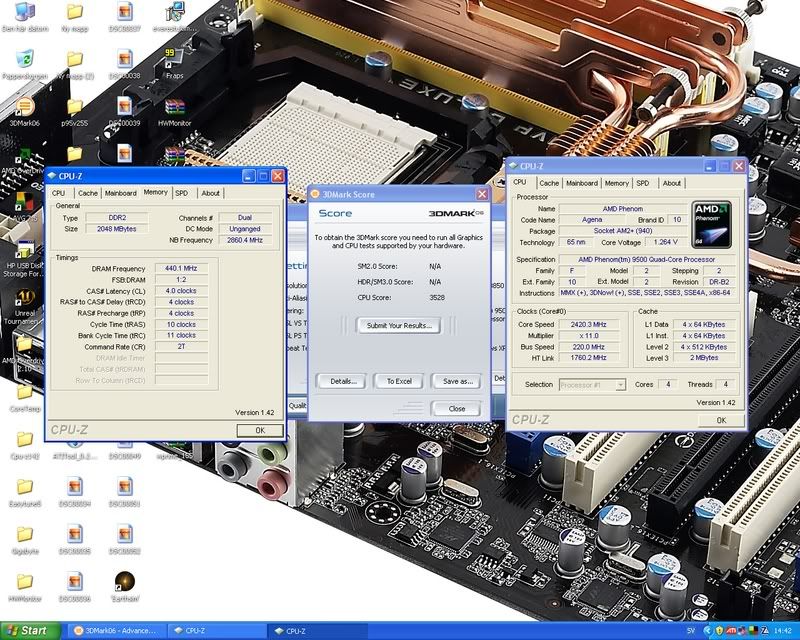The image size is (800, 640).
Task: Click Save as... in 3DMark Score
Action: point(457,381)
